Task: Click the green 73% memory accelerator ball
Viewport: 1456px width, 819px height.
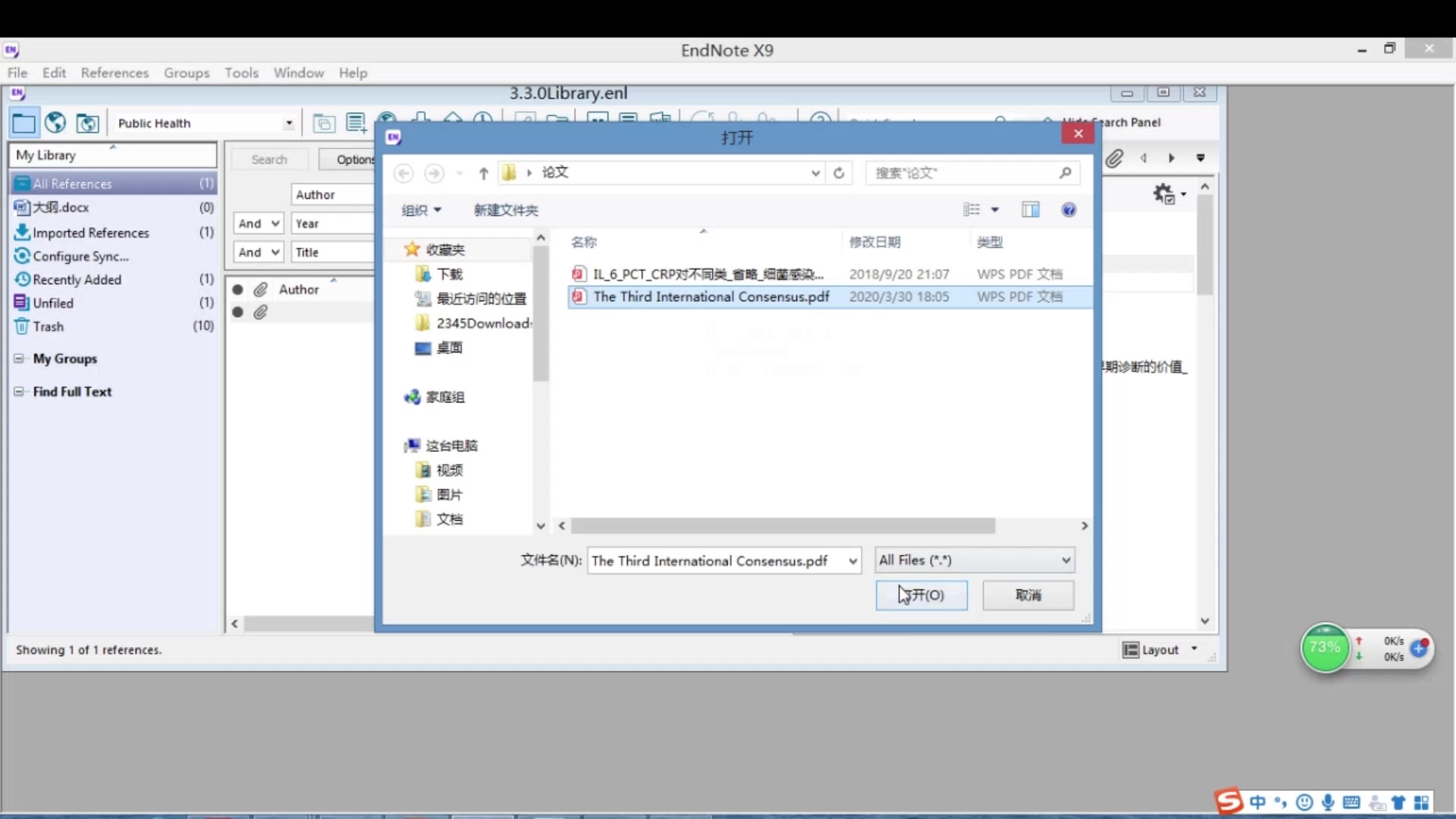Action: 1325,648
